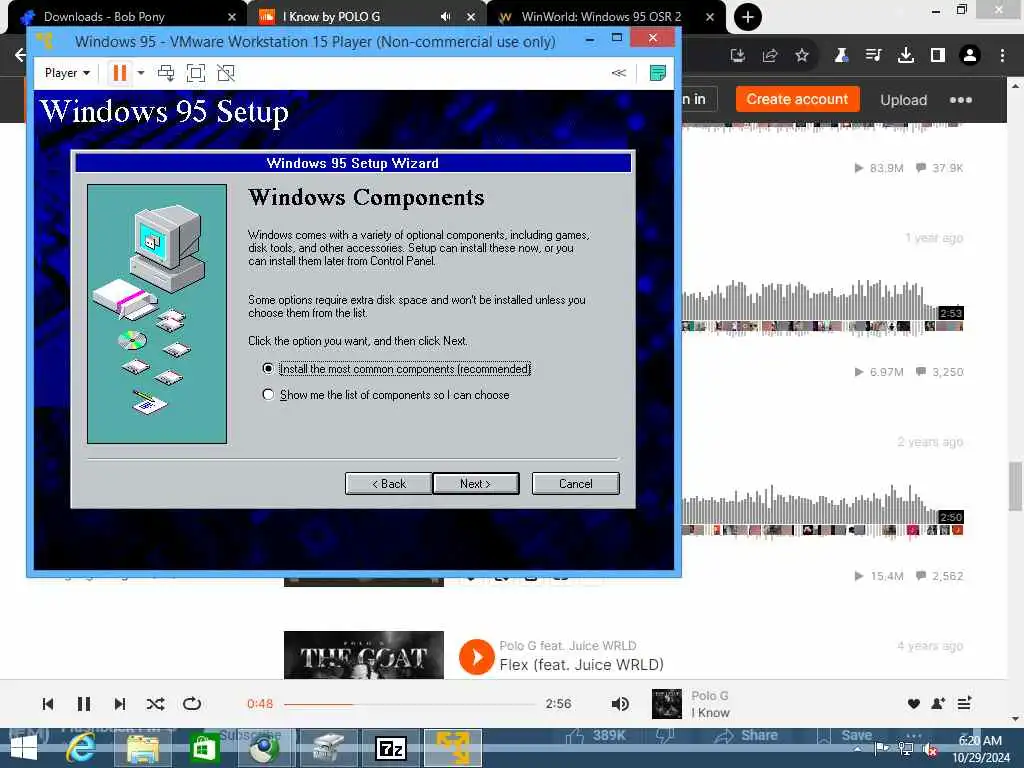Play Flex (feat. Juice WRLD) track

(477, 656)
